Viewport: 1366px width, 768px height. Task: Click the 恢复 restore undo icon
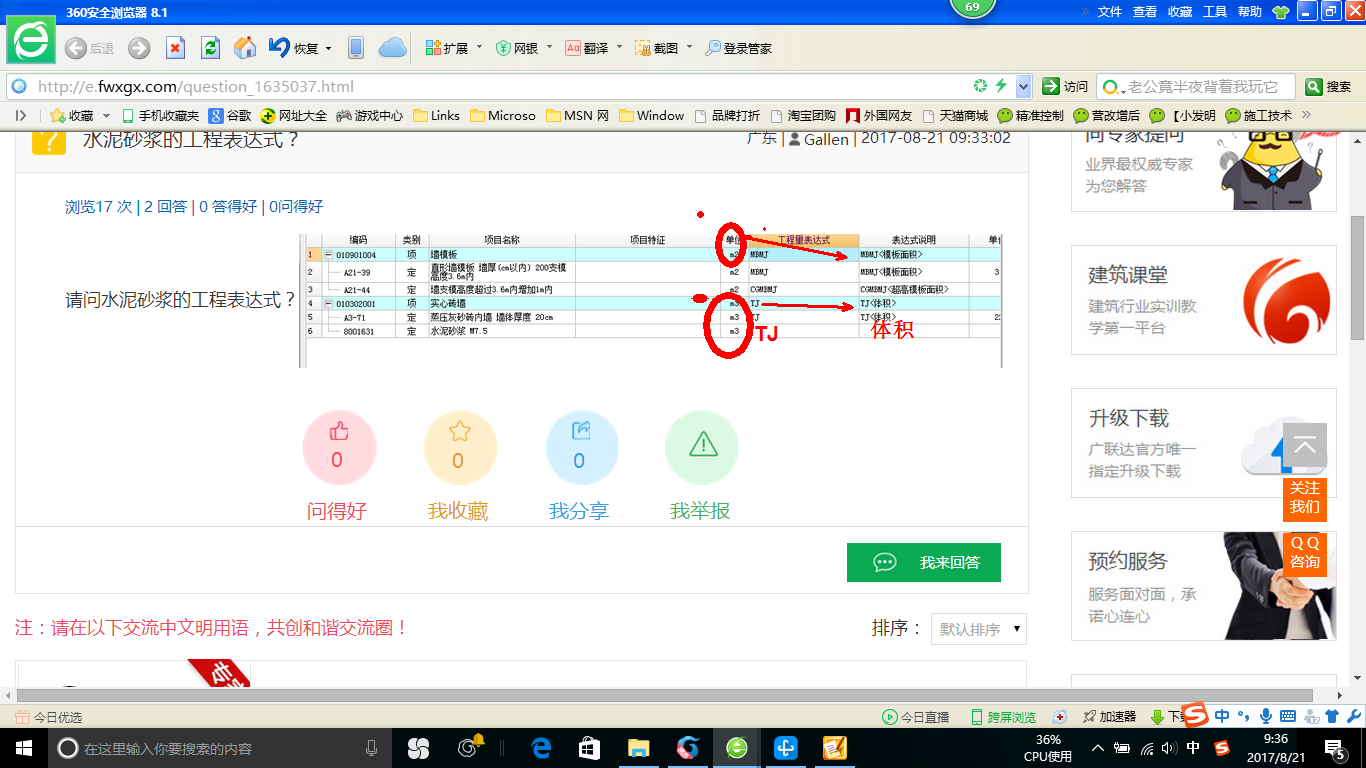coord(280,47)
